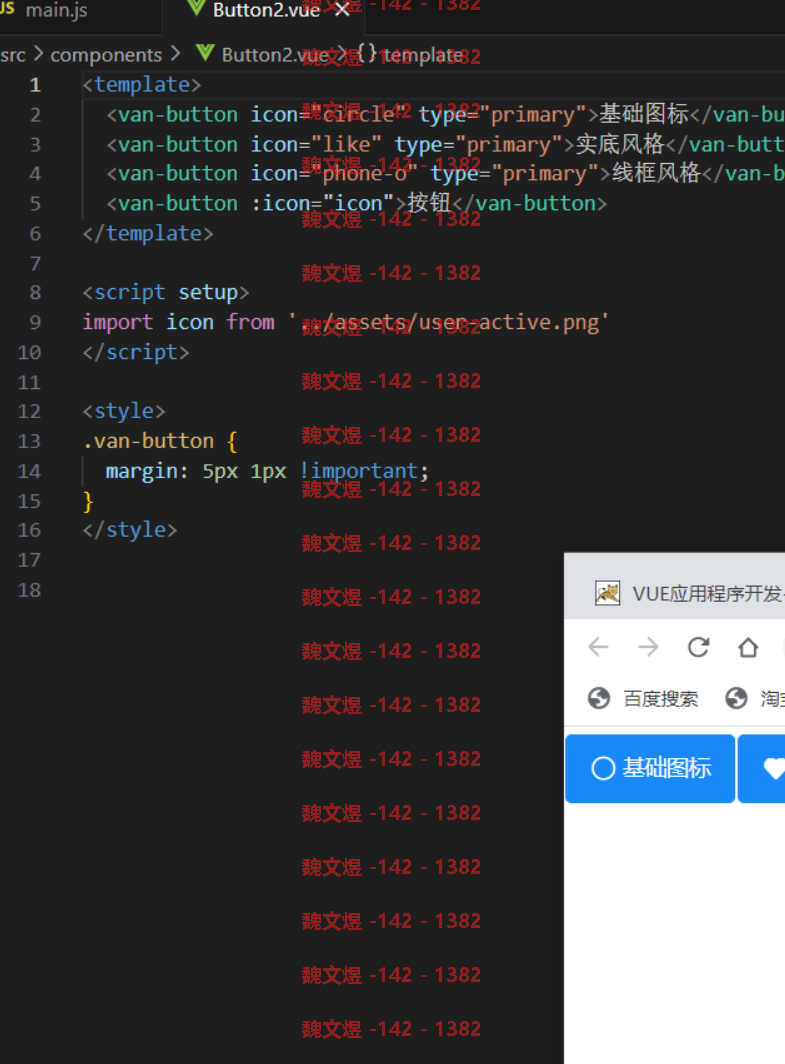Click :icon="icon" binding on line 5
Screen dimensions: 785x1064
[322, 204]
